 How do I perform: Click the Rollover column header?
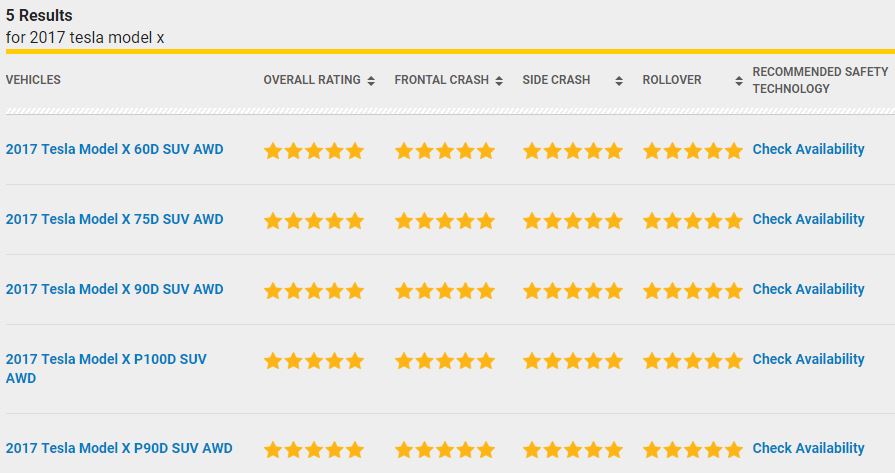tap(672, 80)
